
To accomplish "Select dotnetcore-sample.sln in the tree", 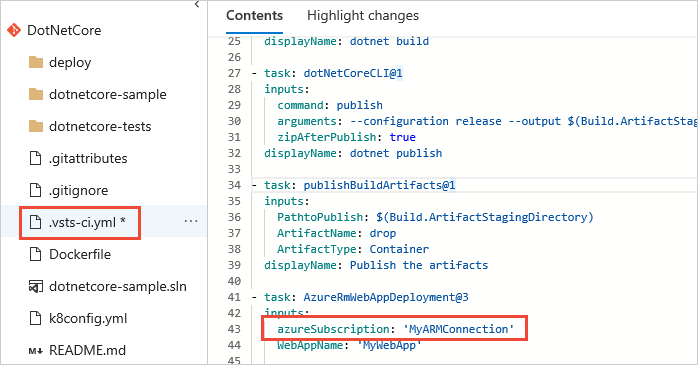I will pos(118,286).
